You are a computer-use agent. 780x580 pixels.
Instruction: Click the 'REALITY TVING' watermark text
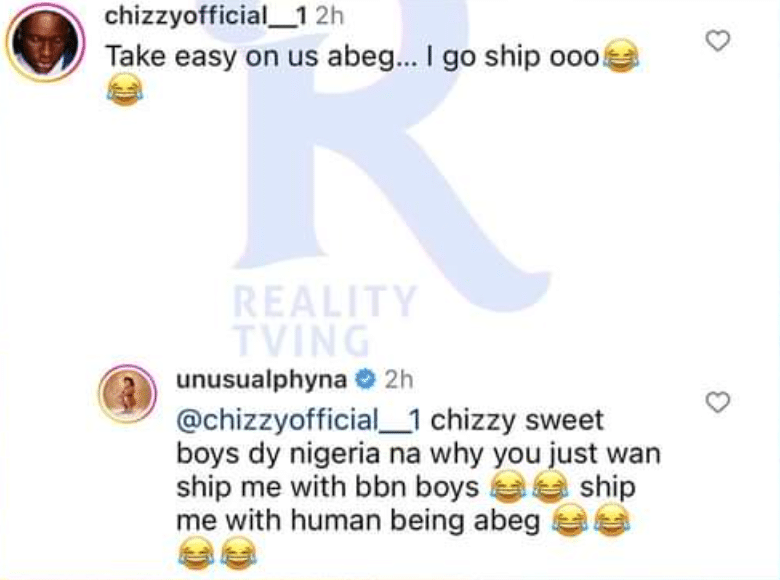(324, 320)
